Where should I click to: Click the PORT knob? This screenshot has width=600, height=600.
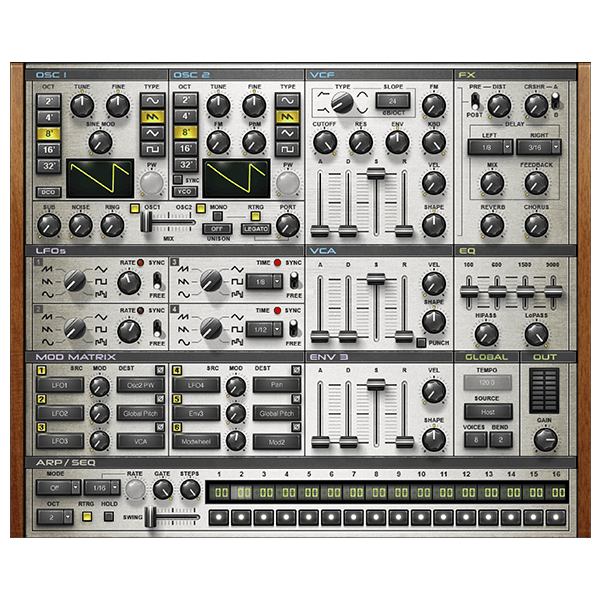point(288,225)
